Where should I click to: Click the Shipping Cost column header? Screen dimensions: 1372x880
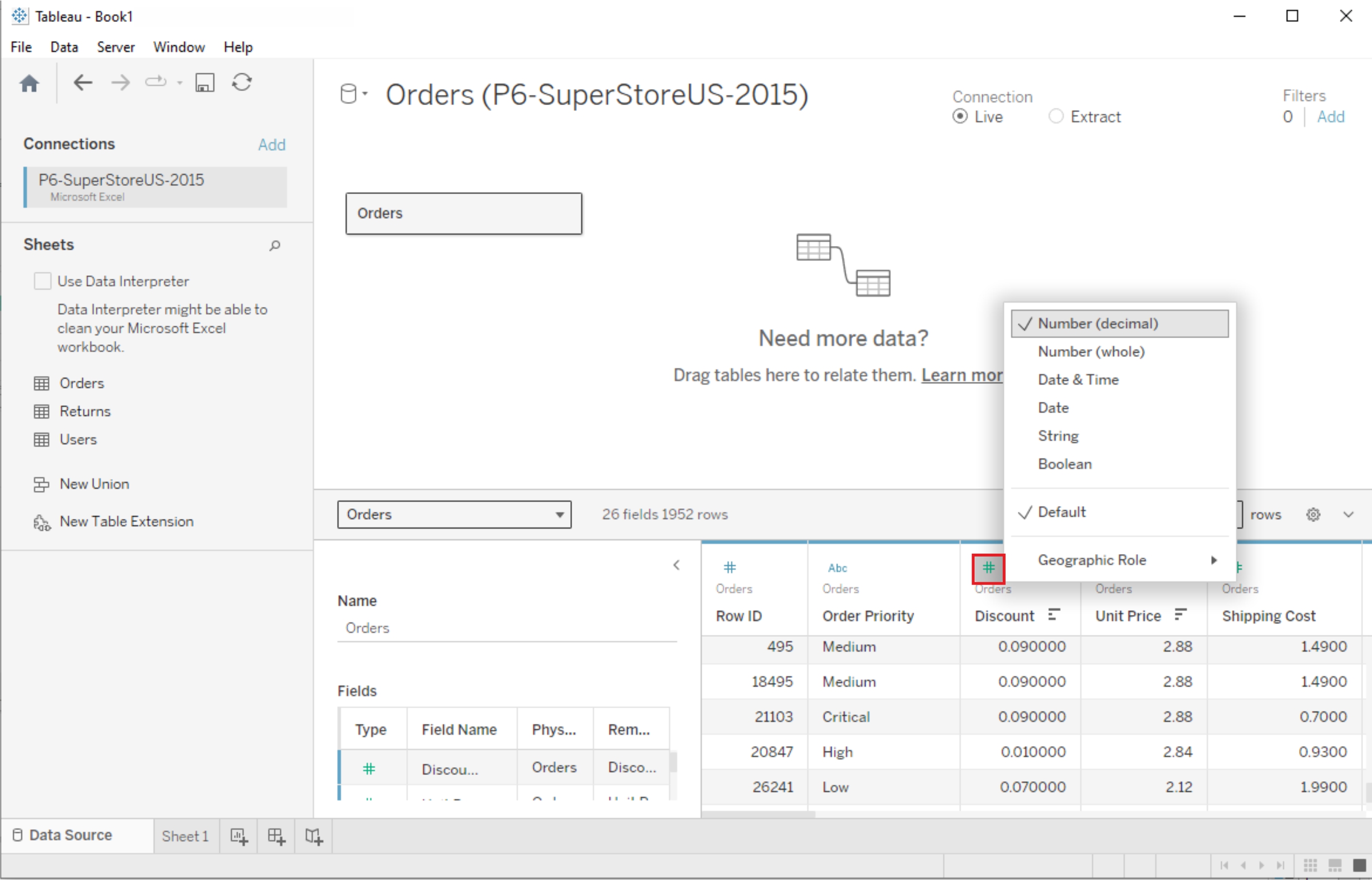(1268, 615)
